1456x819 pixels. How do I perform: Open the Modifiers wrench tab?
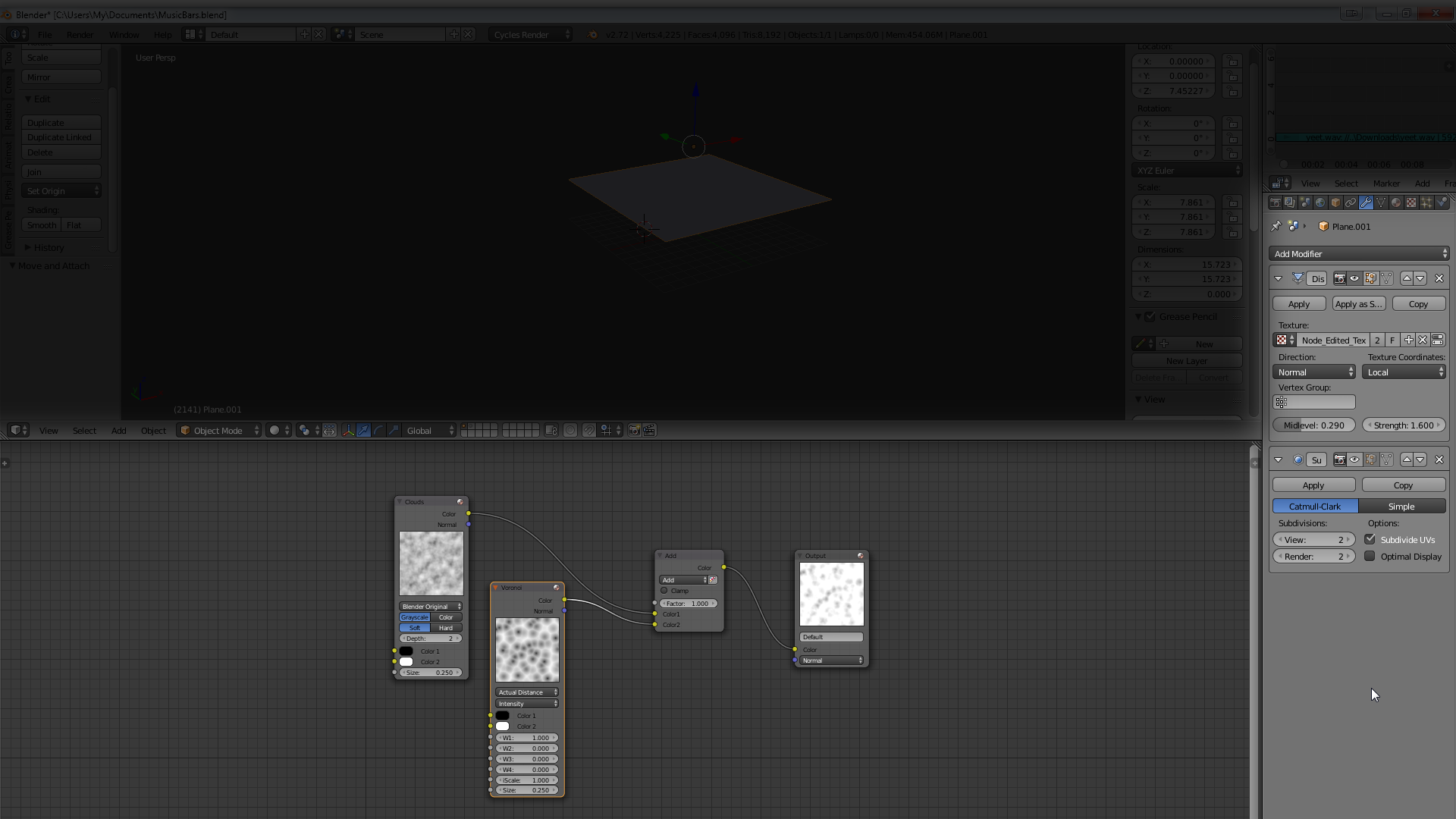[x=1366, y=202]
